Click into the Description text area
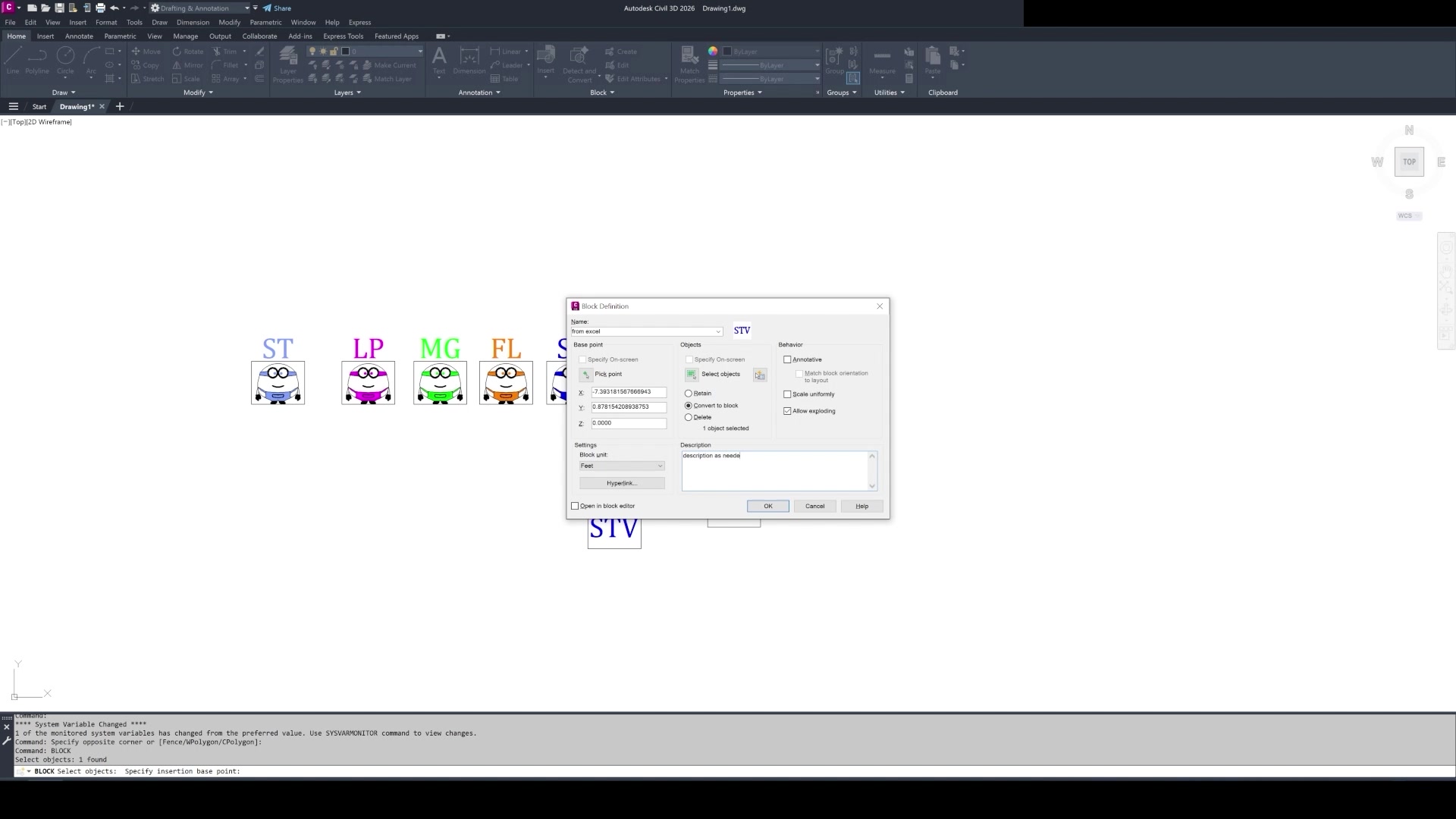 (x=774, y=471)
